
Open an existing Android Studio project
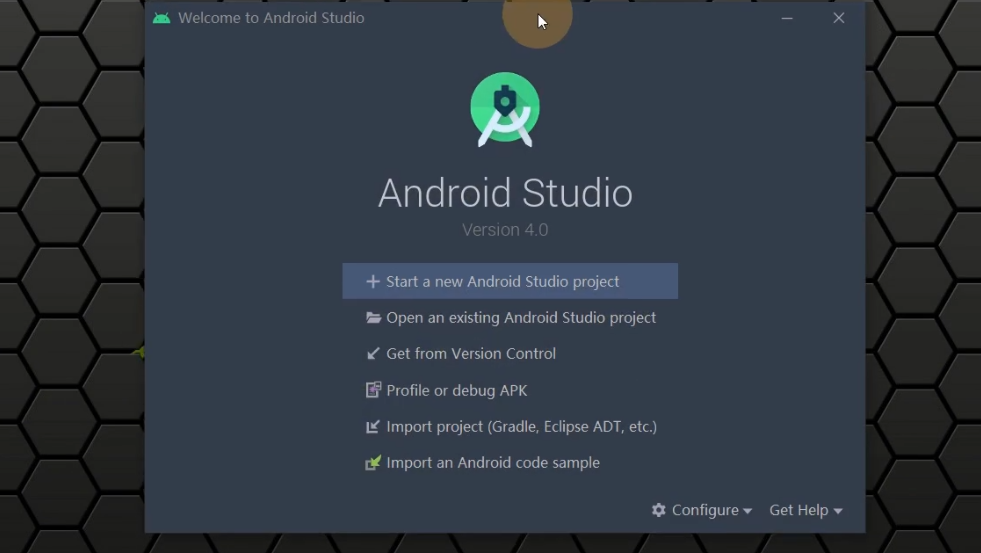(510, 318)
